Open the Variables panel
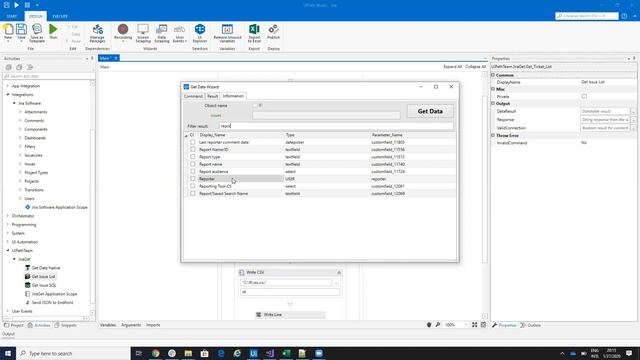The height and width of the screenshot is (360, 640). (108, 325)
